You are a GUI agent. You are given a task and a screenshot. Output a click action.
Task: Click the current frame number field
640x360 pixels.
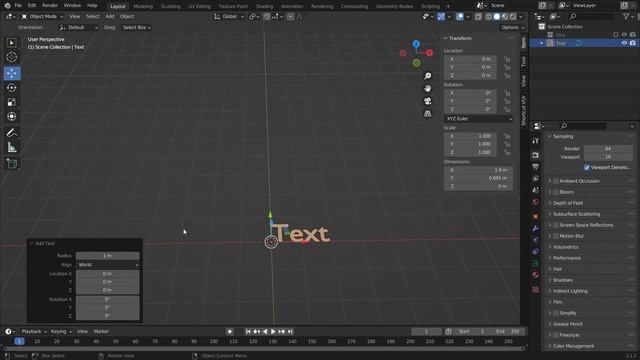[x=426, y=331]
